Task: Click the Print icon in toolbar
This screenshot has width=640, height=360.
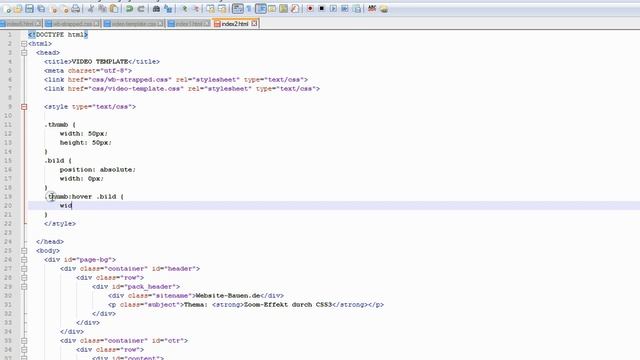Action: pyautogui.click(x=76, y=9)
